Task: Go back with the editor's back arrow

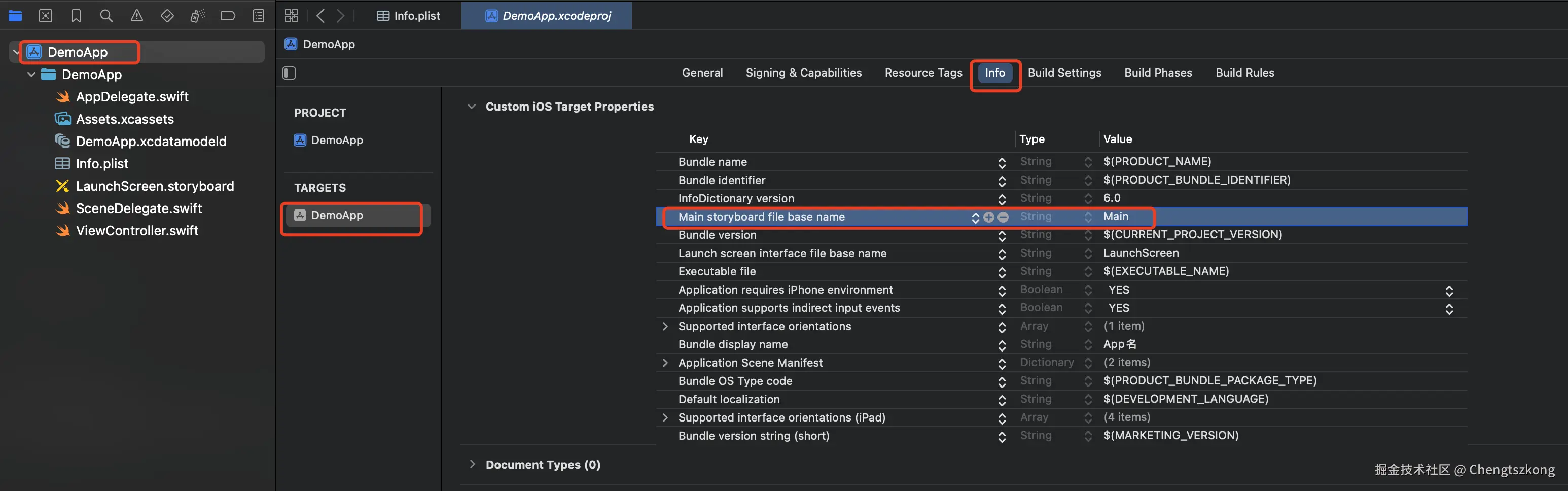Action: [x=321, y=16]
